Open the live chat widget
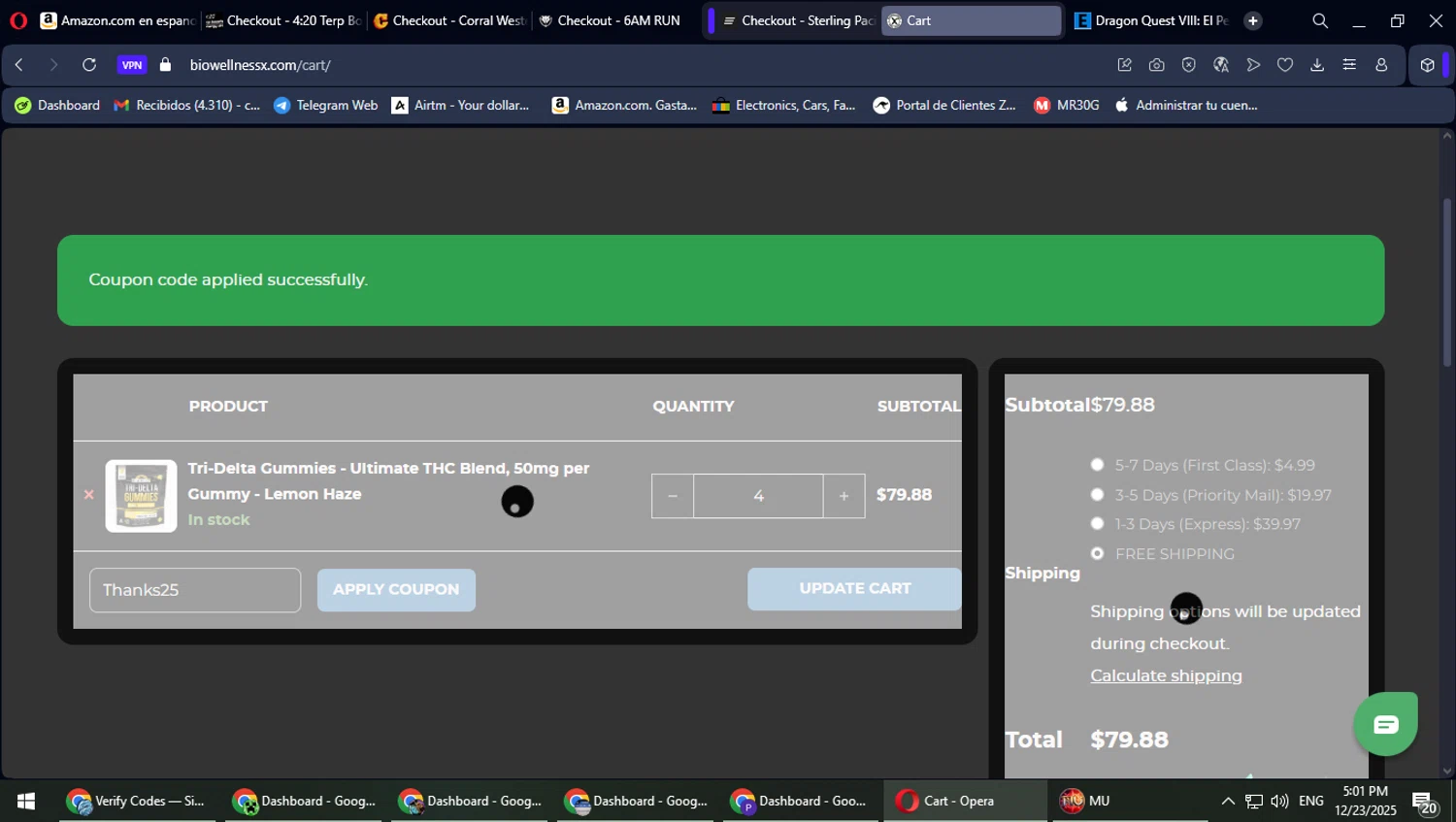 click(x=1386, y=724)
